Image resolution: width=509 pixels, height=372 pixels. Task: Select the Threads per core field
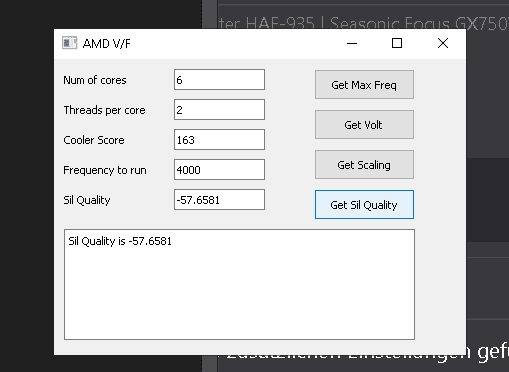[219, 110]
